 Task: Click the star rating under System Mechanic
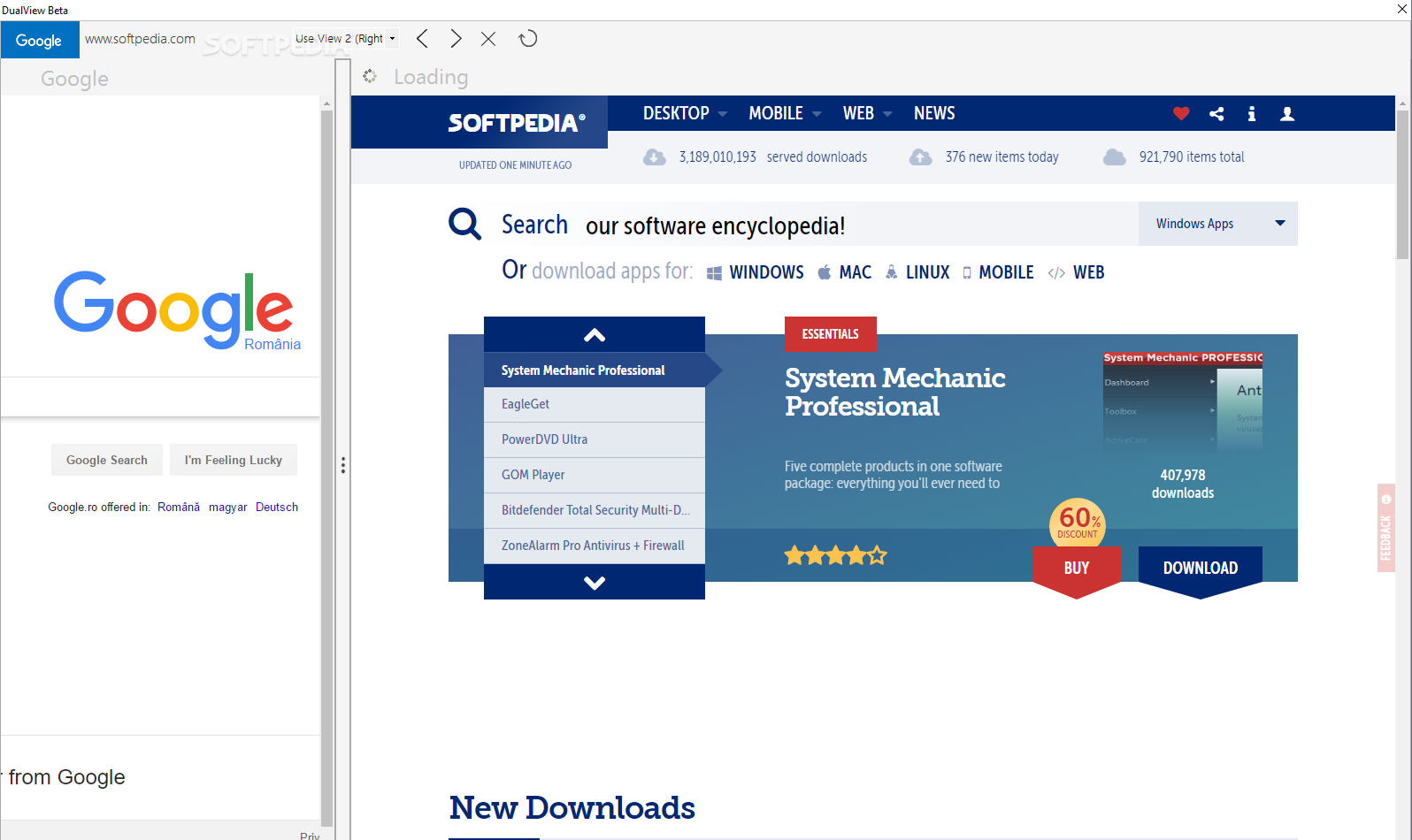835,555
